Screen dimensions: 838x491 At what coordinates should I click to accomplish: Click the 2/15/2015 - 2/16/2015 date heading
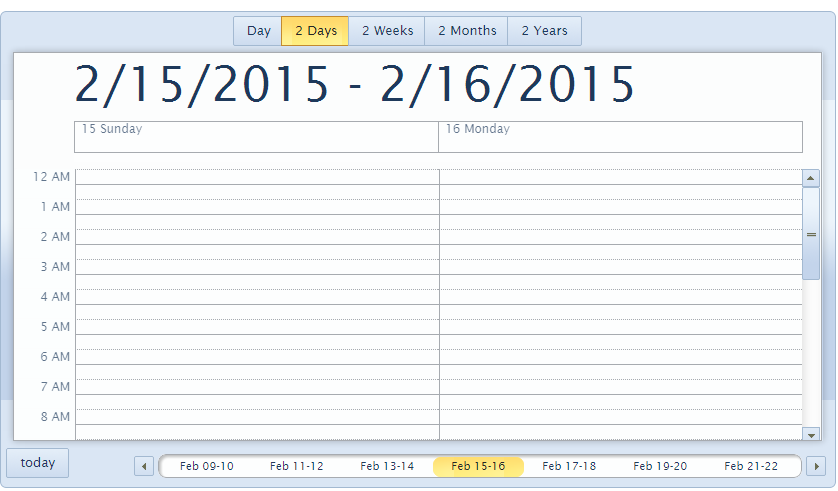click(354, 84)
